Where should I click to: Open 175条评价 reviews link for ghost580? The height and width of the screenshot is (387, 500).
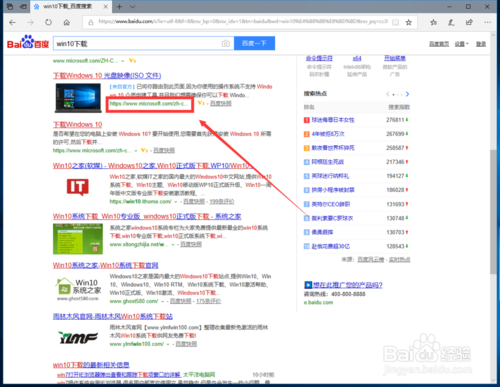click(208, 301)
